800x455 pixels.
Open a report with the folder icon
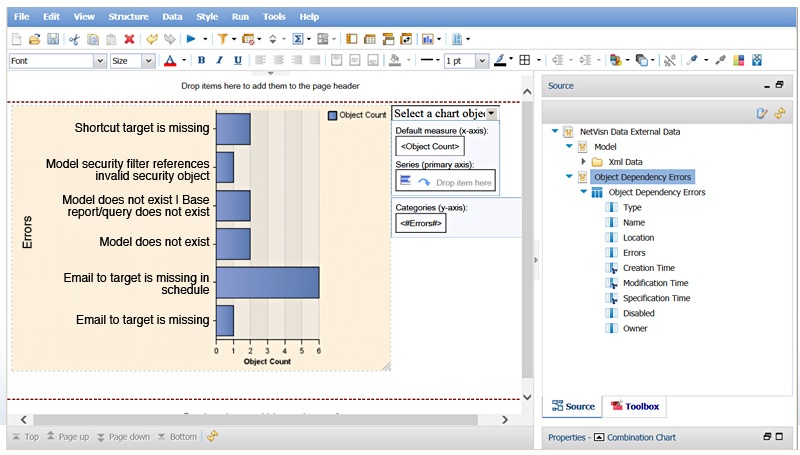[34, 39]
